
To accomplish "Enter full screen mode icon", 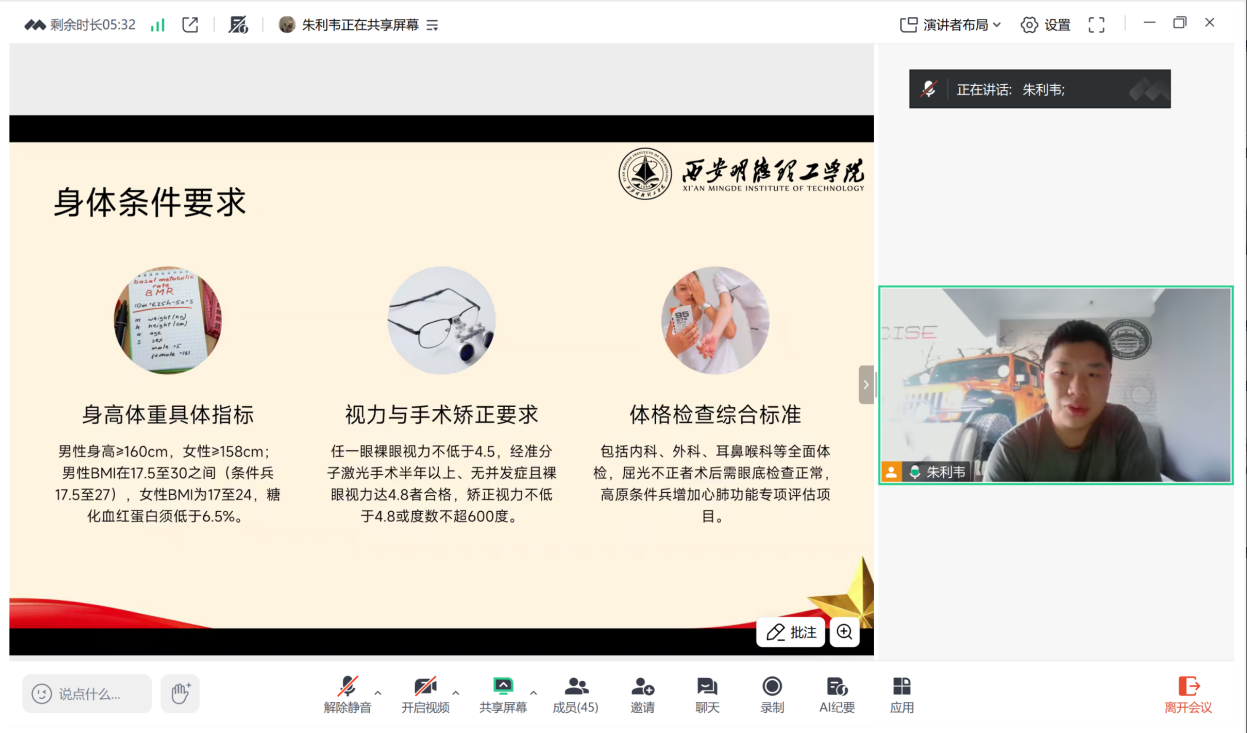I will tap(1096, 25).
